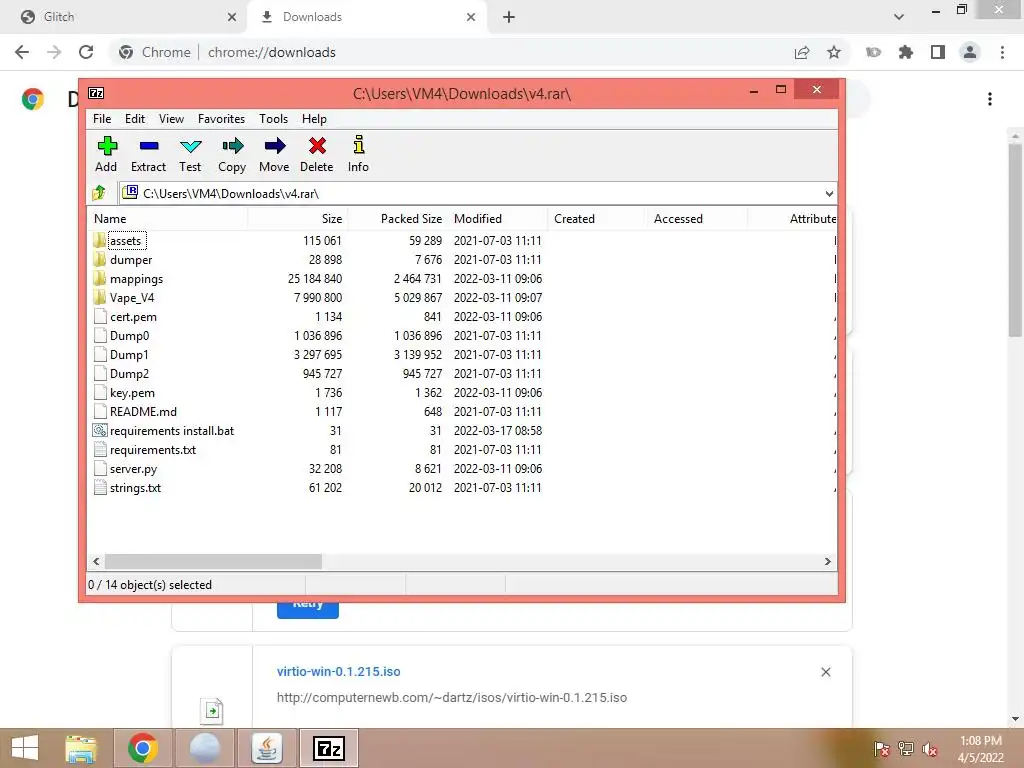Open Chrome profile avatar
This screenshot has width=1024, height=768.
coord(970,52)
